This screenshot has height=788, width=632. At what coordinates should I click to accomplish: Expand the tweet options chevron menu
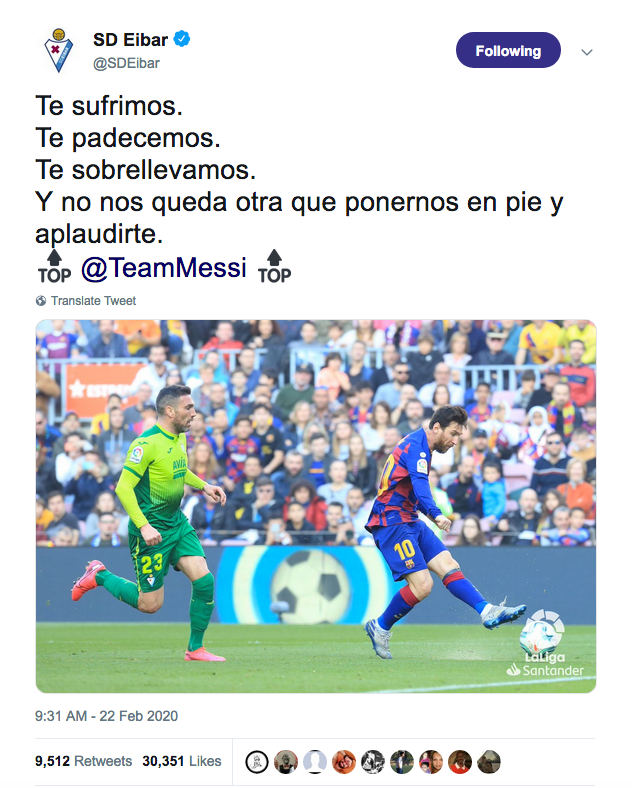point(587,52)
